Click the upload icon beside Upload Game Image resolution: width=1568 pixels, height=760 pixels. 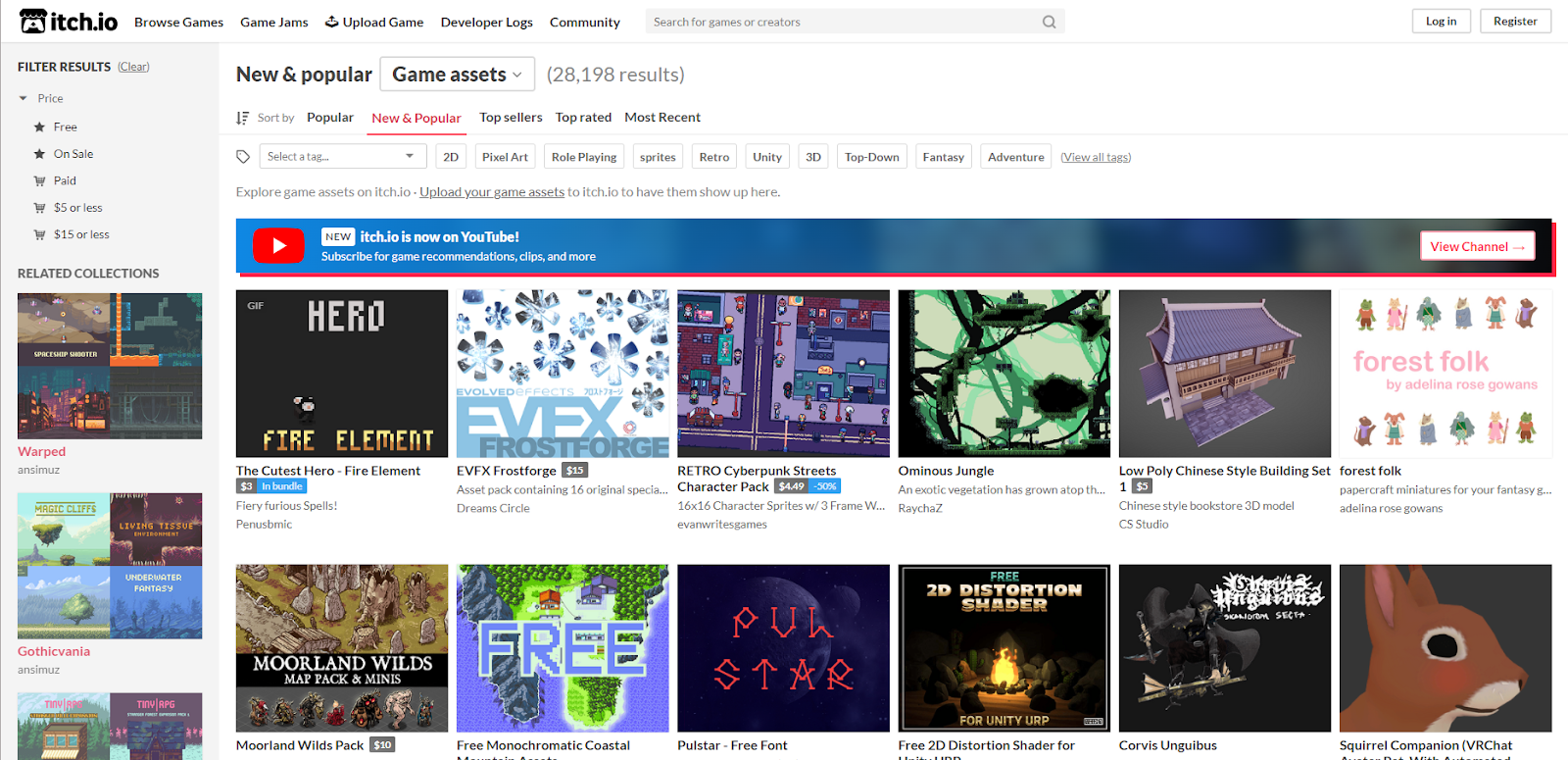332,22
